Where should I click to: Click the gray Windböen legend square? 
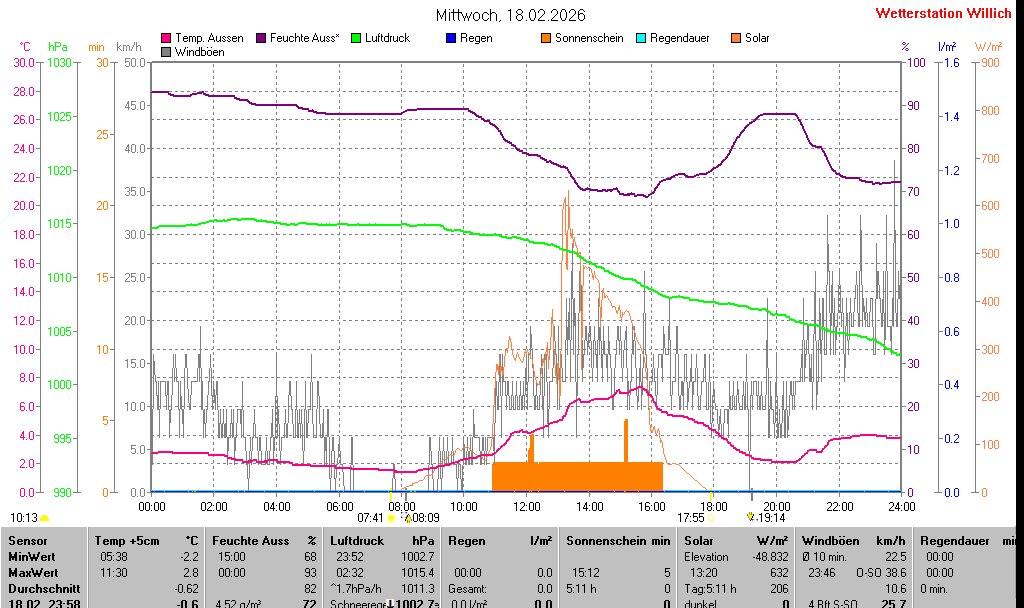(x=167, y=52)
